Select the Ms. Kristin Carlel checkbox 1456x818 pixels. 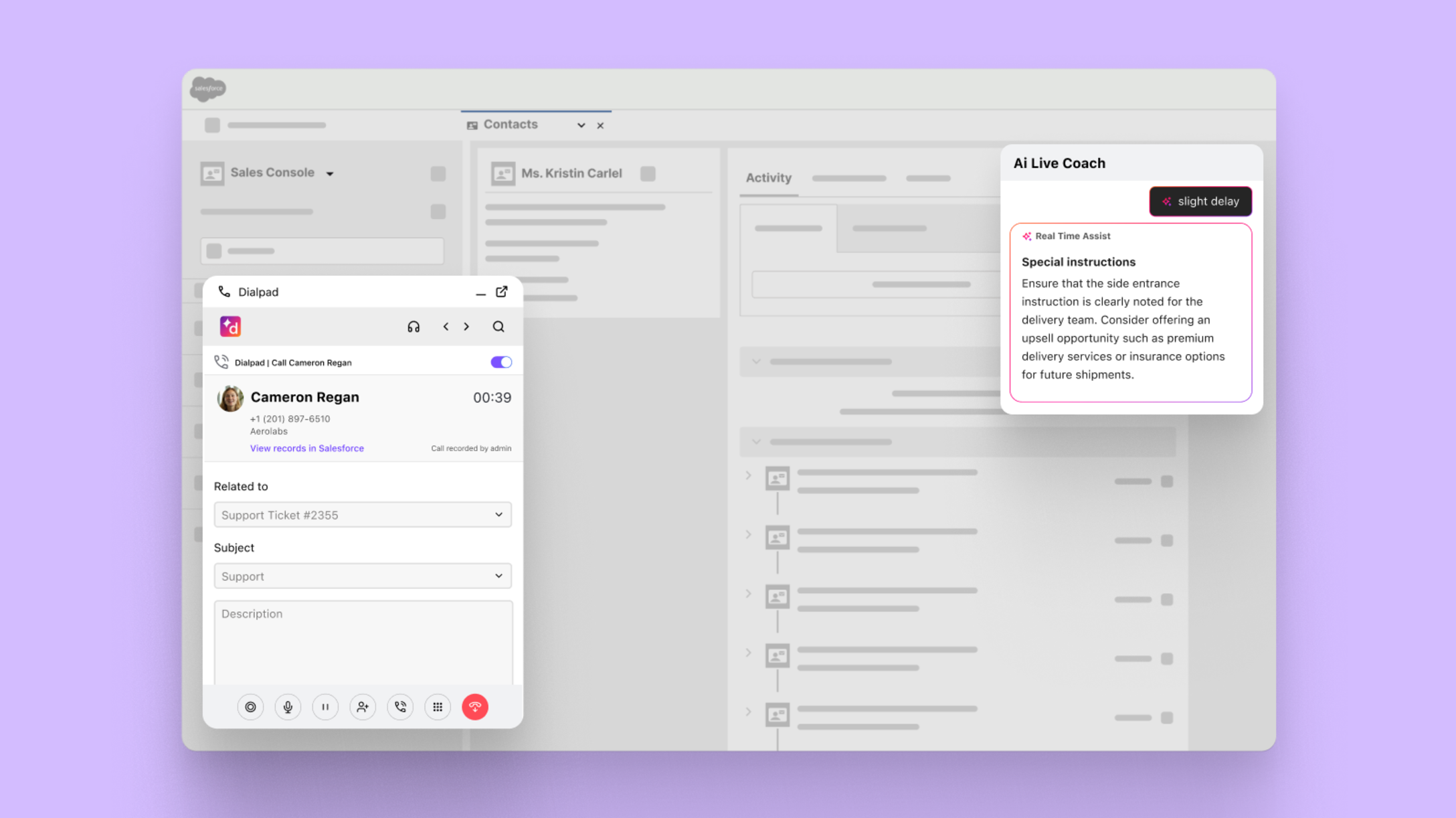647,173
